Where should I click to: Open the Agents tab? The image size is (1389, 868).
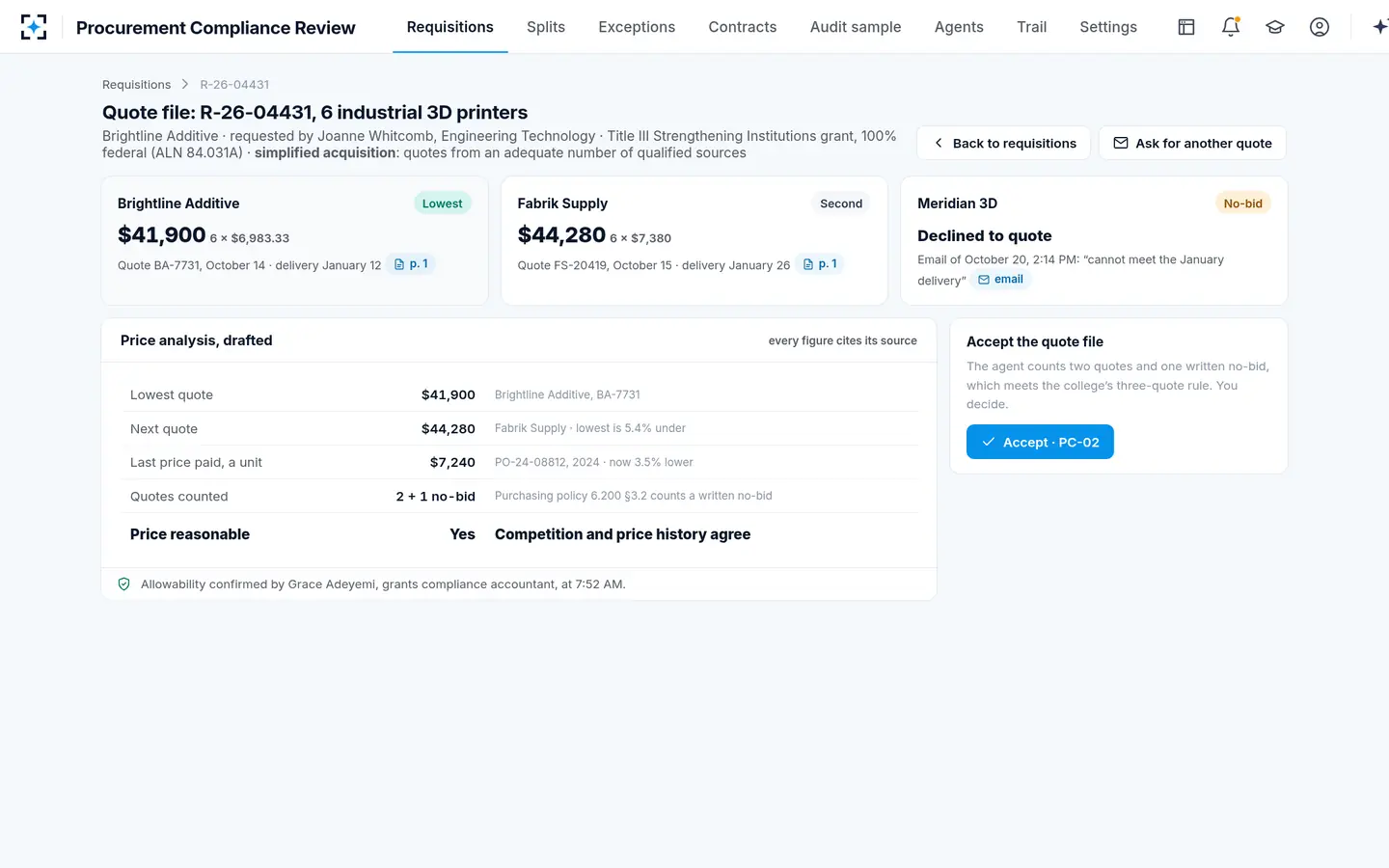click(x=959, y=27)
